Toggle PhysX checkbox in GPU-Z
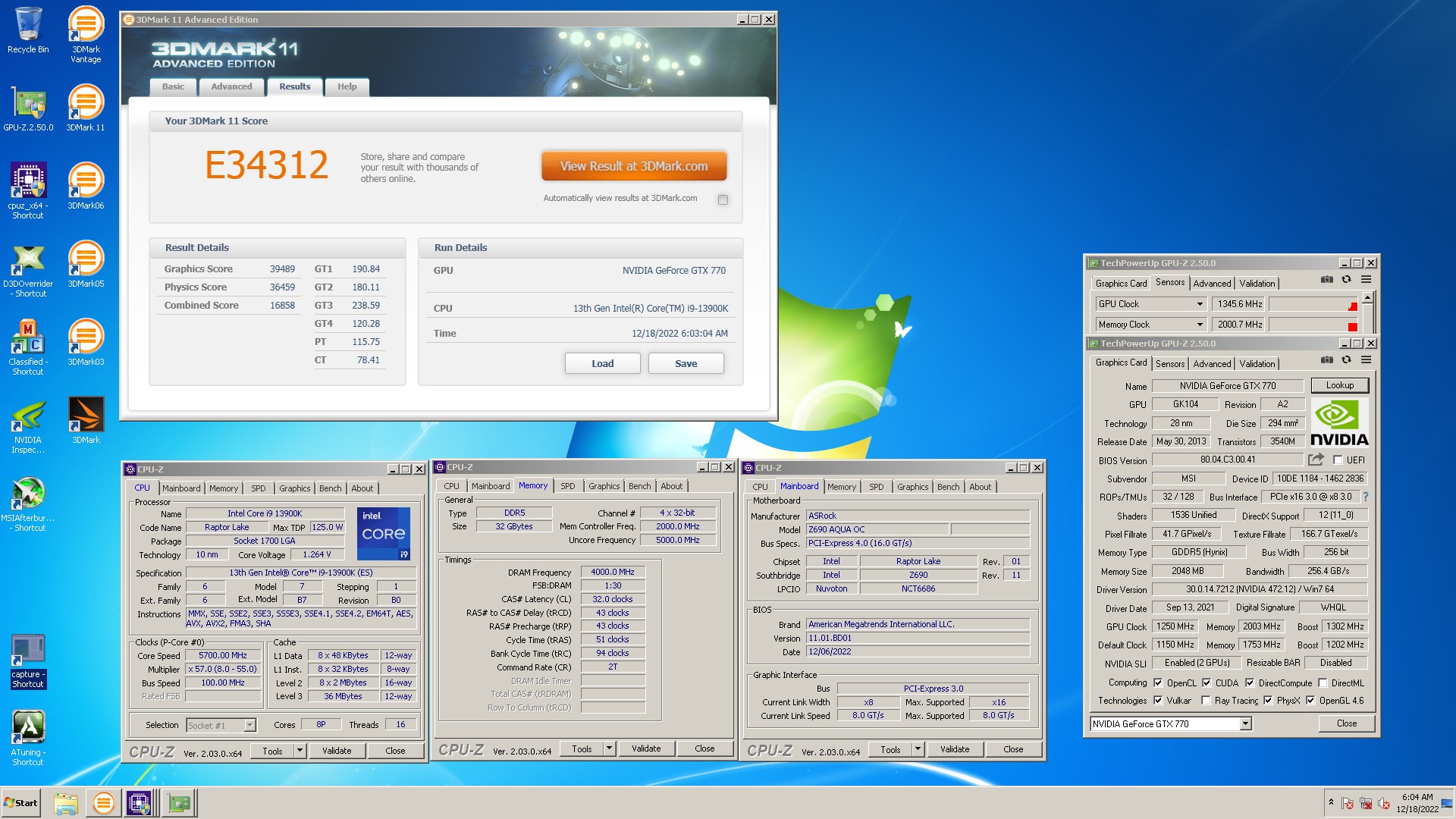1456x819 pixels. [1268, 701]
